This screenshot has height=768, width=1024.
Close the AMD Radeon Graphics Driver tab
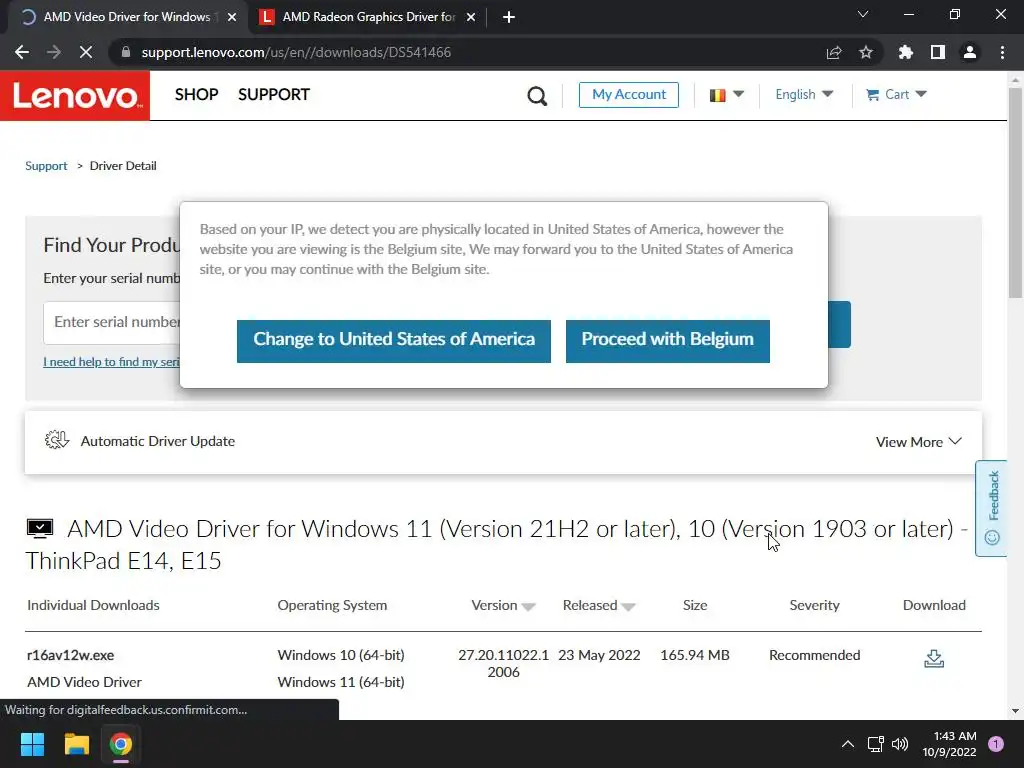471,17
